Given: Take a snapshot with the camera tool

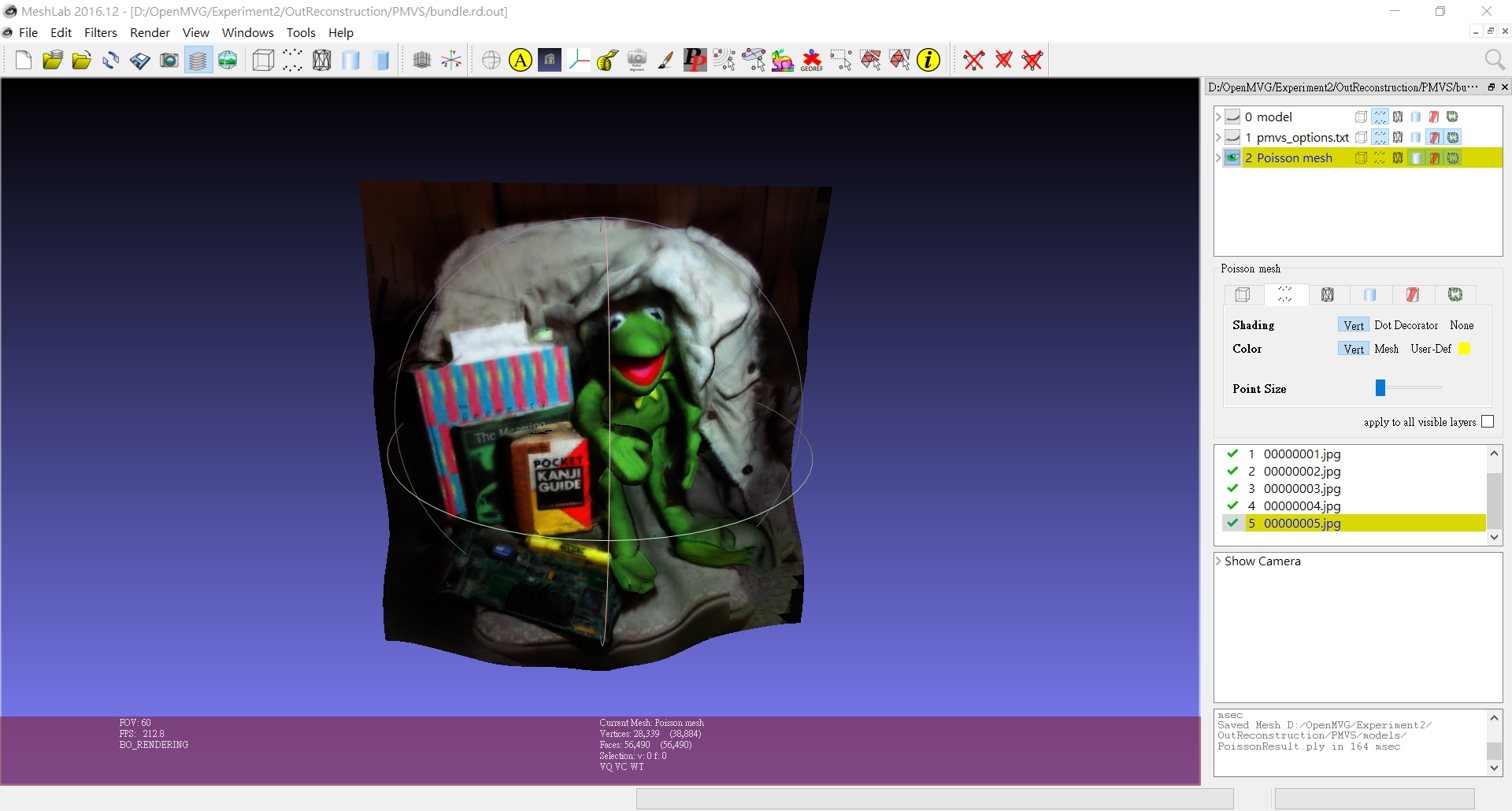Looking at the screenshot, I should (169, 60).
